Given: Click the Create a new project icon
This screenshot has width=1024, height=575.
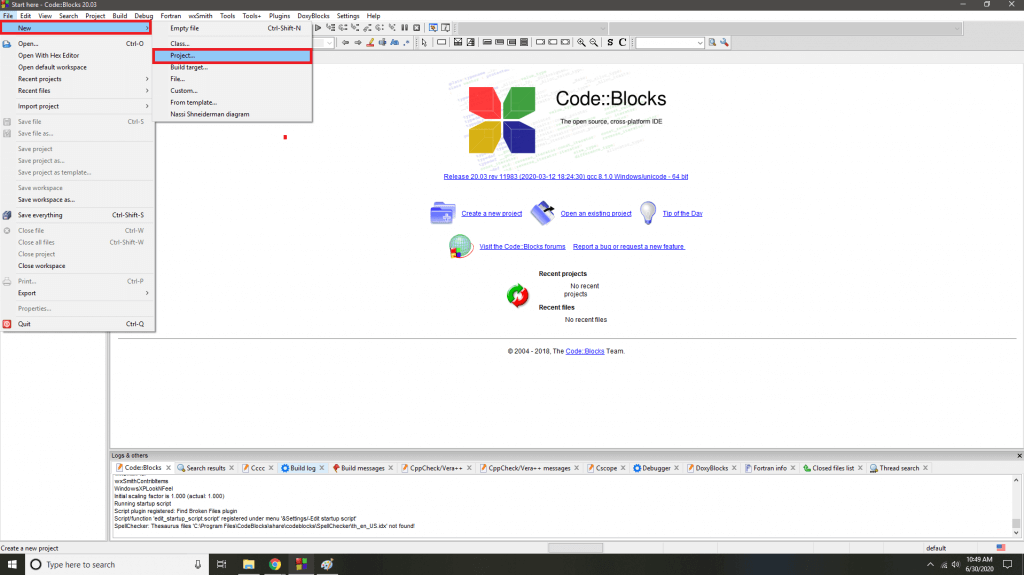Looking at the screenshot, I should point(443,213).
